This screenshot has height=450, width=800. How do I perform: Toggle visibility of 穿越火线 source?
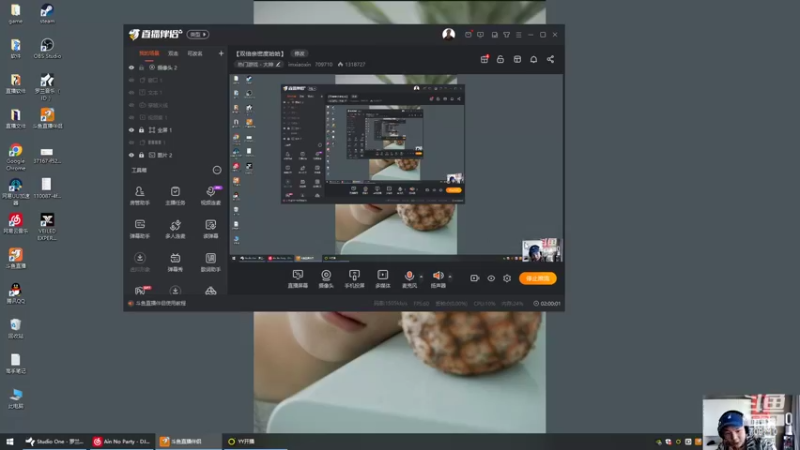131,105
